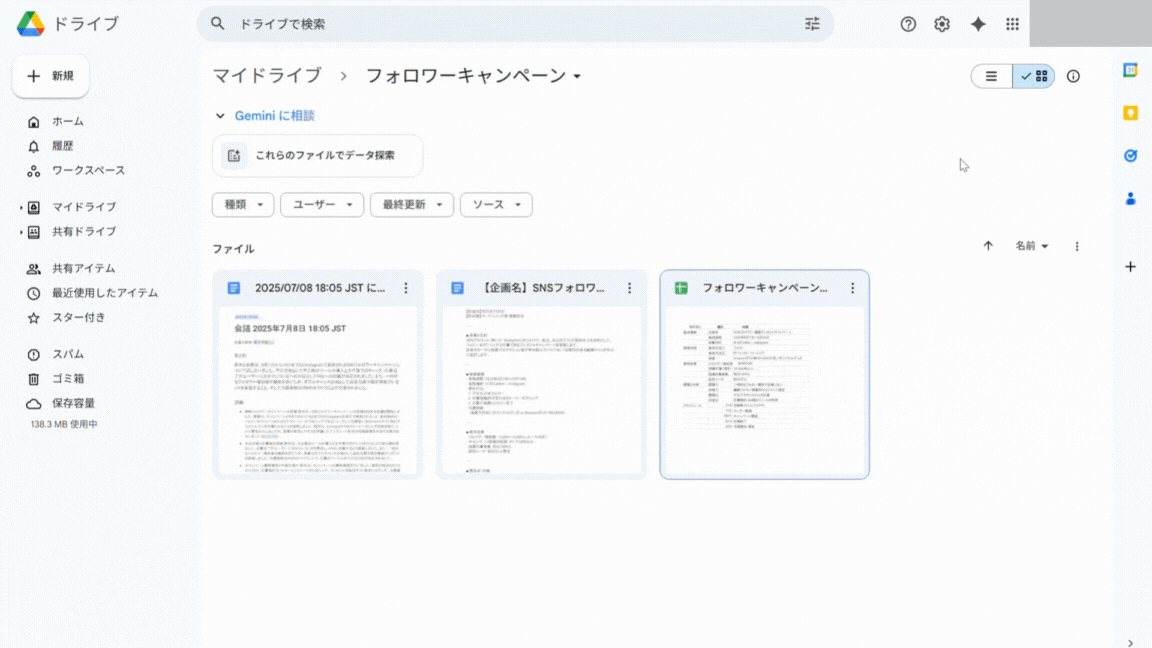Open Contacts side panel icon
Screen dimensions: 1152x648
click(x=1130, y=198)
